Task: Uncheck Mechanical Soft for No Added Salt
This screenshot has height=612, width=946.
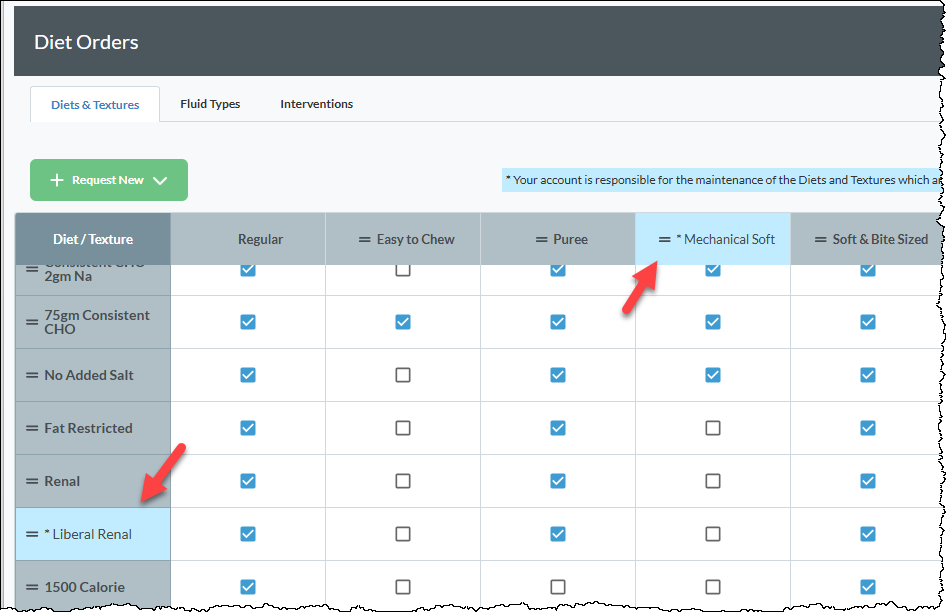Action: click(713, 375)
